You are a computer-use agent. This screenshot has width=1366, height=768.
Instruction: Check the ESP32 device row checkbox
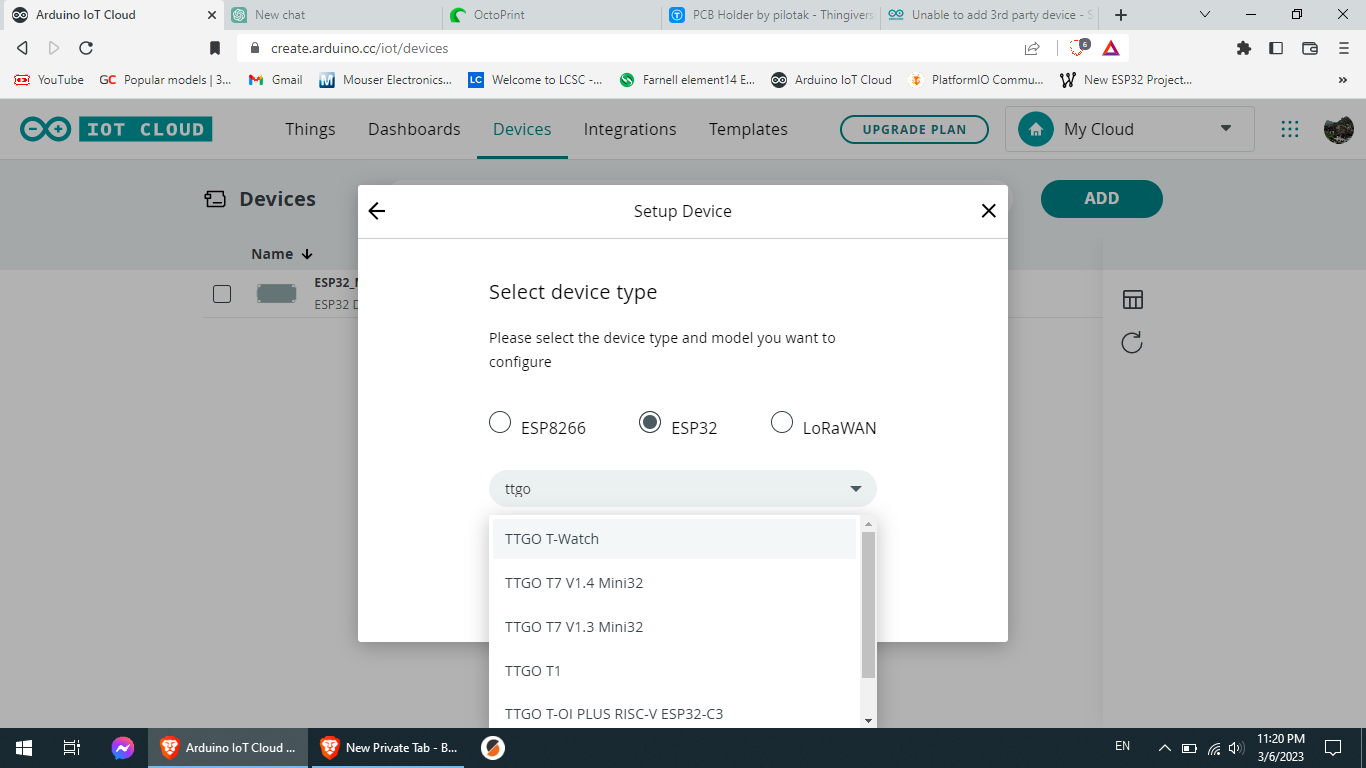221,293
